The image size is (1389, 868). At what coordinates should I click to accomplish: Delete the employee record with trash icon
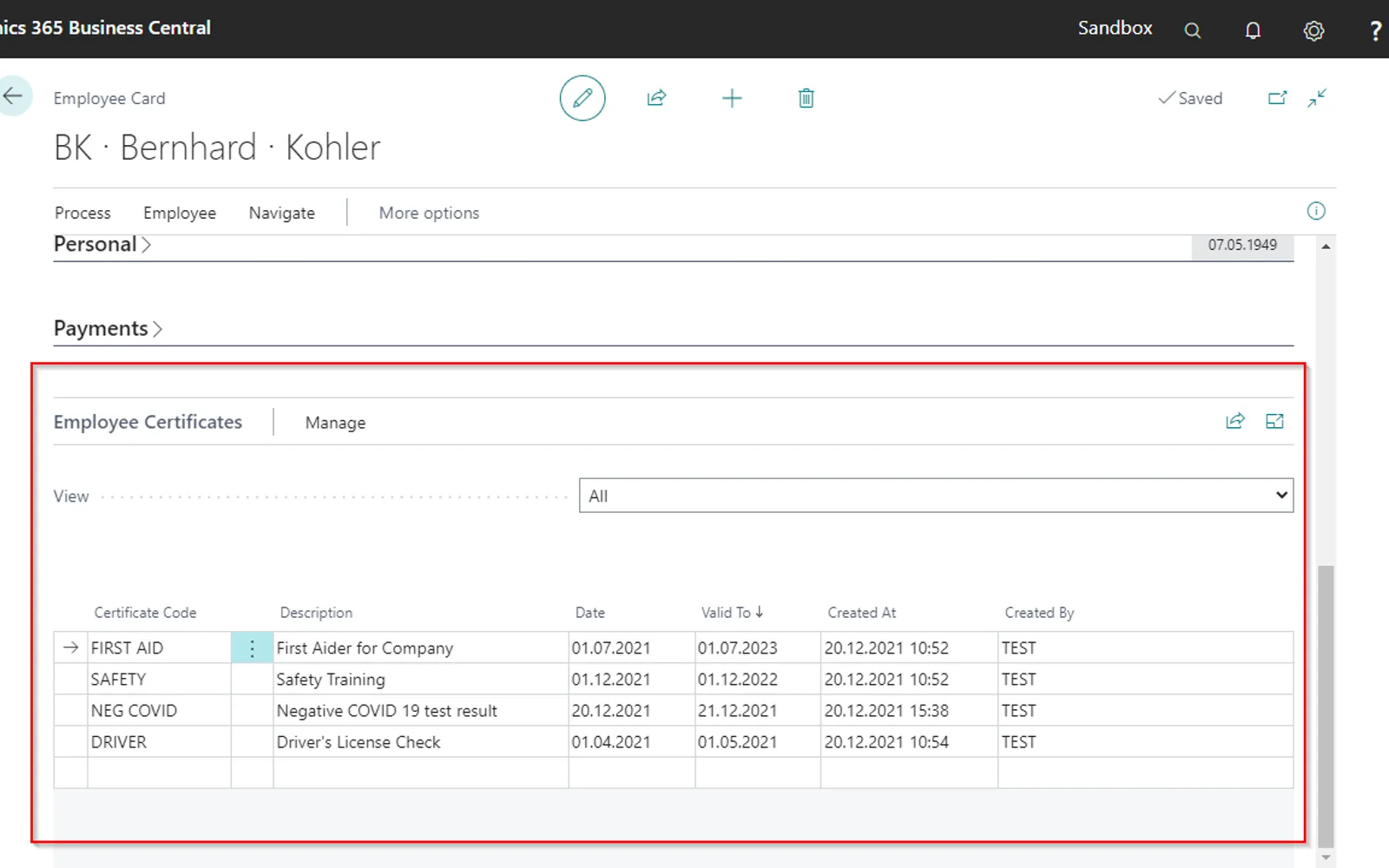[x=806, y=98]
